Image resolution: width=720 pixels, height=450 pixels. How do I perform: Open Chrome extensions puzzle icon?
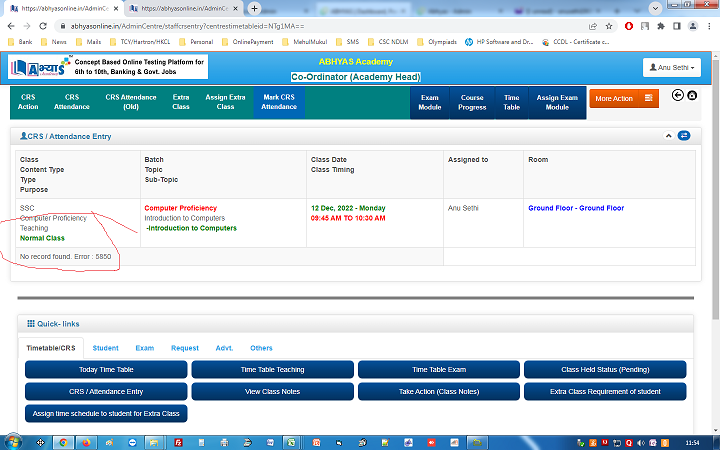click(x=661, y=24)
